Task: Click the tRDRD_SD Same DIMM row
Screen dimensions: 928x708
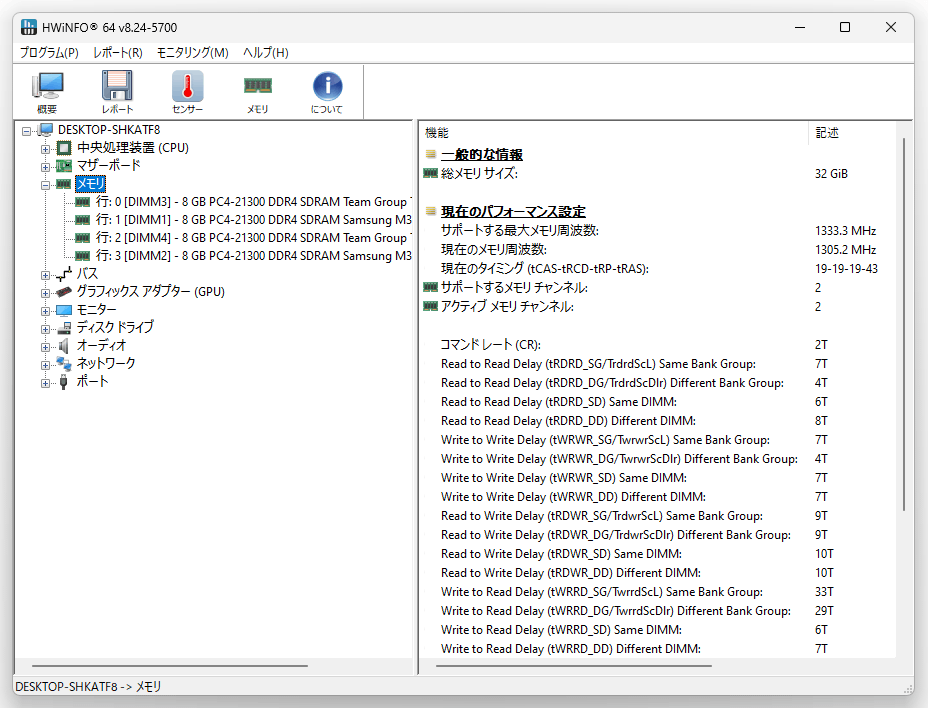Action: 657,402
